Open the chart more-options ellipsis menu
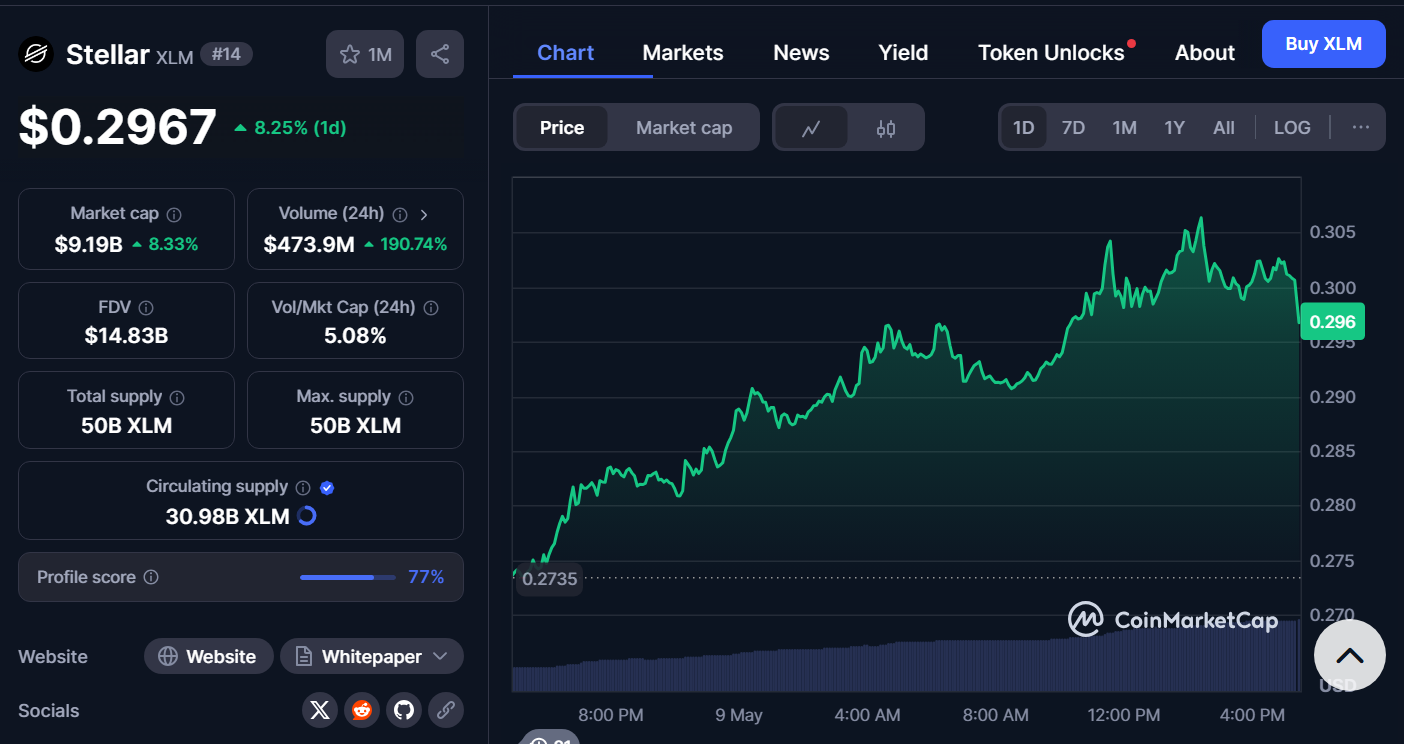This screenshot has width=1404, height=744. (1360, 128)
